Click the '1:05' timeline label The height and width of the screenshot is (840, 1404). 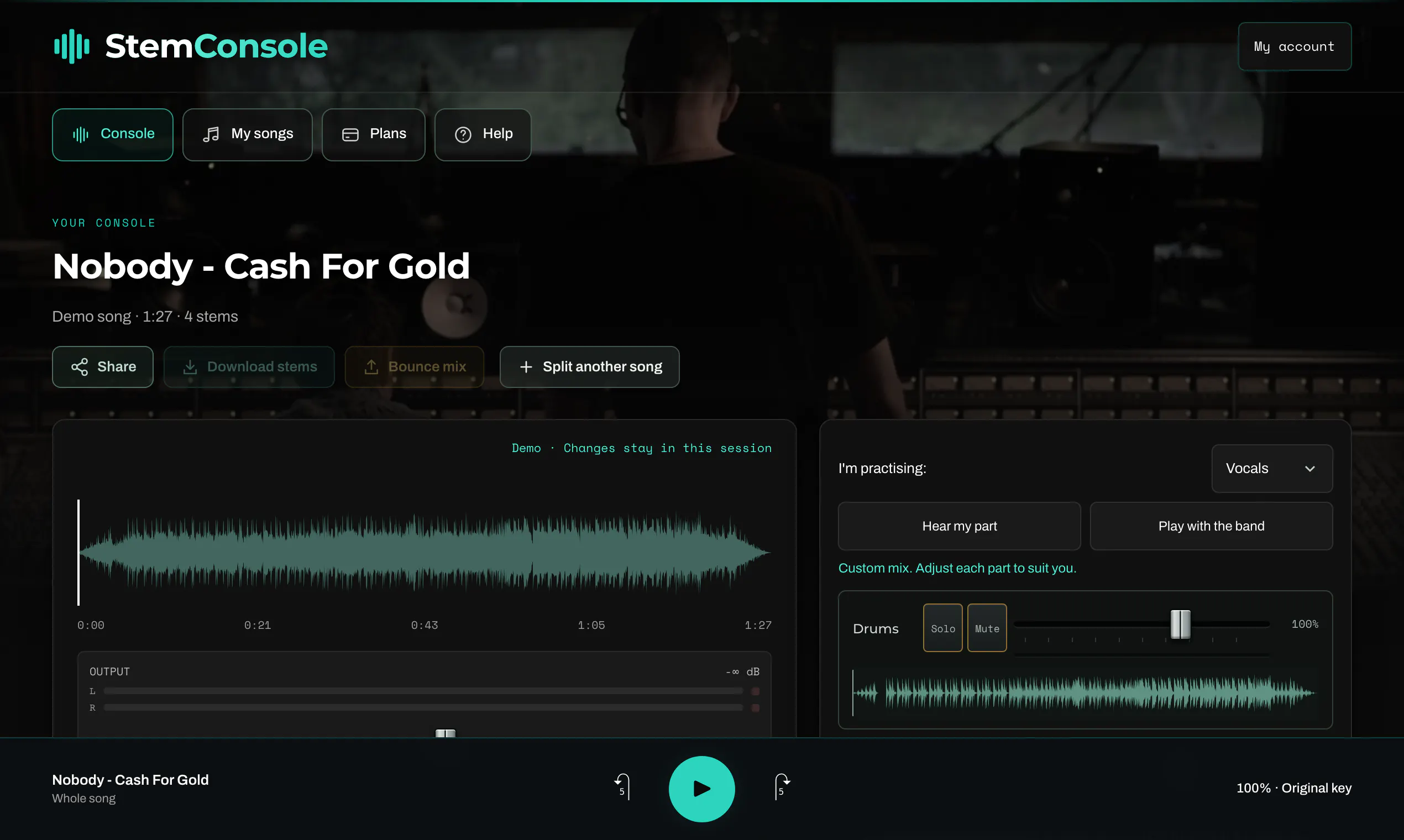(591, 625)
